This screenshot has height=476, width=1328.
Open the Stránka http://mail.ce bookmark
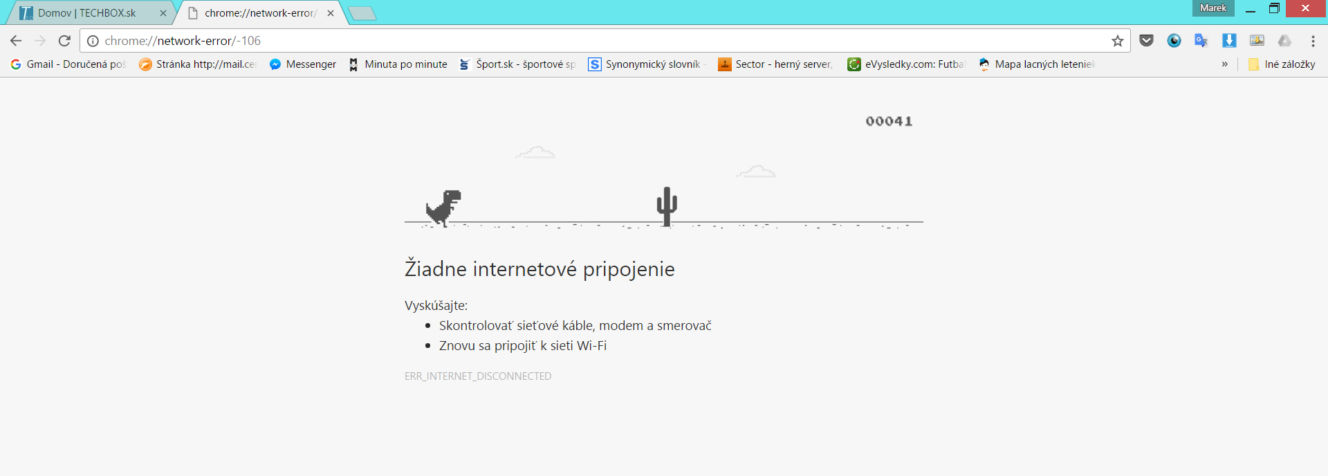pos(198,64)
